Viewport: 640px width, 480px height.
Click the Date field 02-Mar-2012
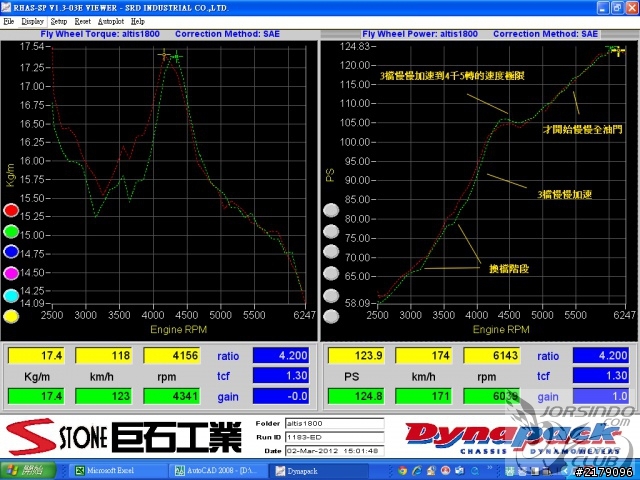pyautogui.click(x=334, y=451)
